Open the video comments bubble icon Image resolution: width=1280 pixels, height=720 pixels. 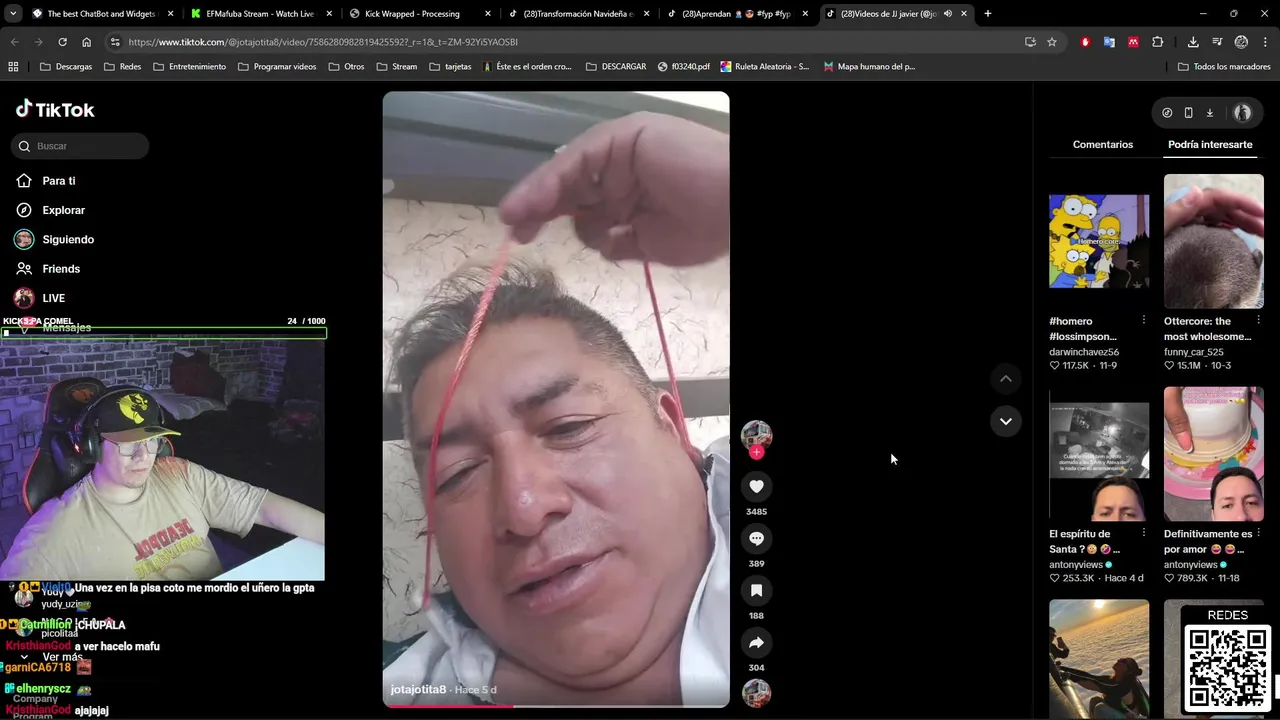point(756,539)
